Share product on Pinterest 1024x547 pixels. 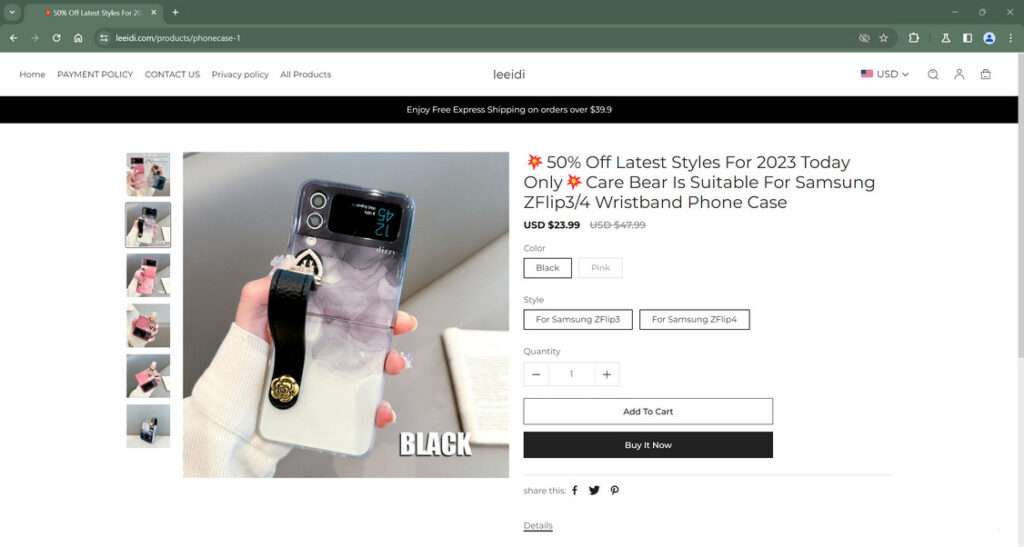[615, 490]
